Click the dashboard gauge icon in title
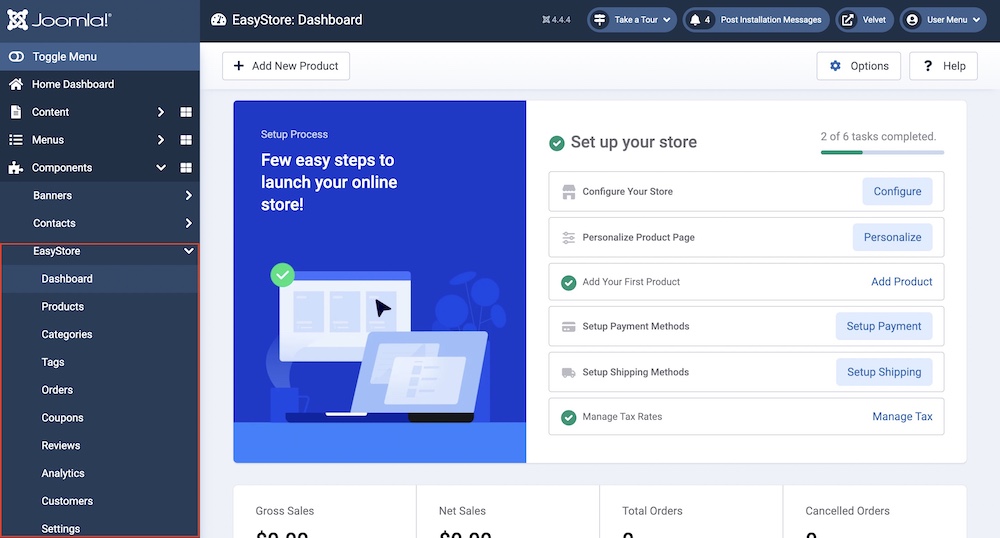 click(x=219, y=20)
